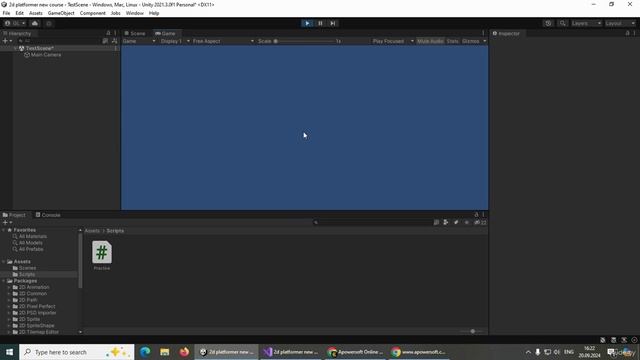The image size is (640, 360).
Task: Open the Display 1 dropdown
Action: [x=175, y=41]
